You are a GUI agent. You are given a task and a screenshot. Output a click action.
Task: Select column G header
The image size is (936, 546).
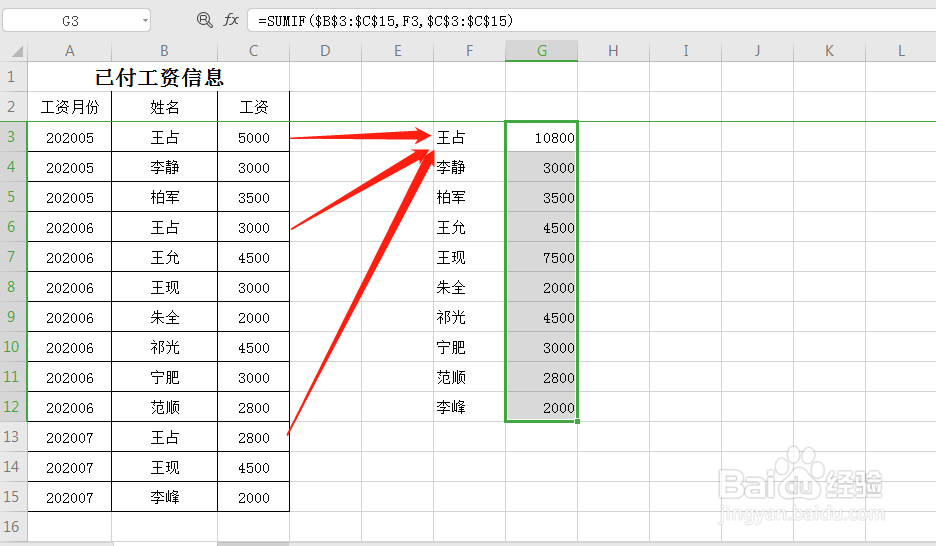(x=541, y=51)
